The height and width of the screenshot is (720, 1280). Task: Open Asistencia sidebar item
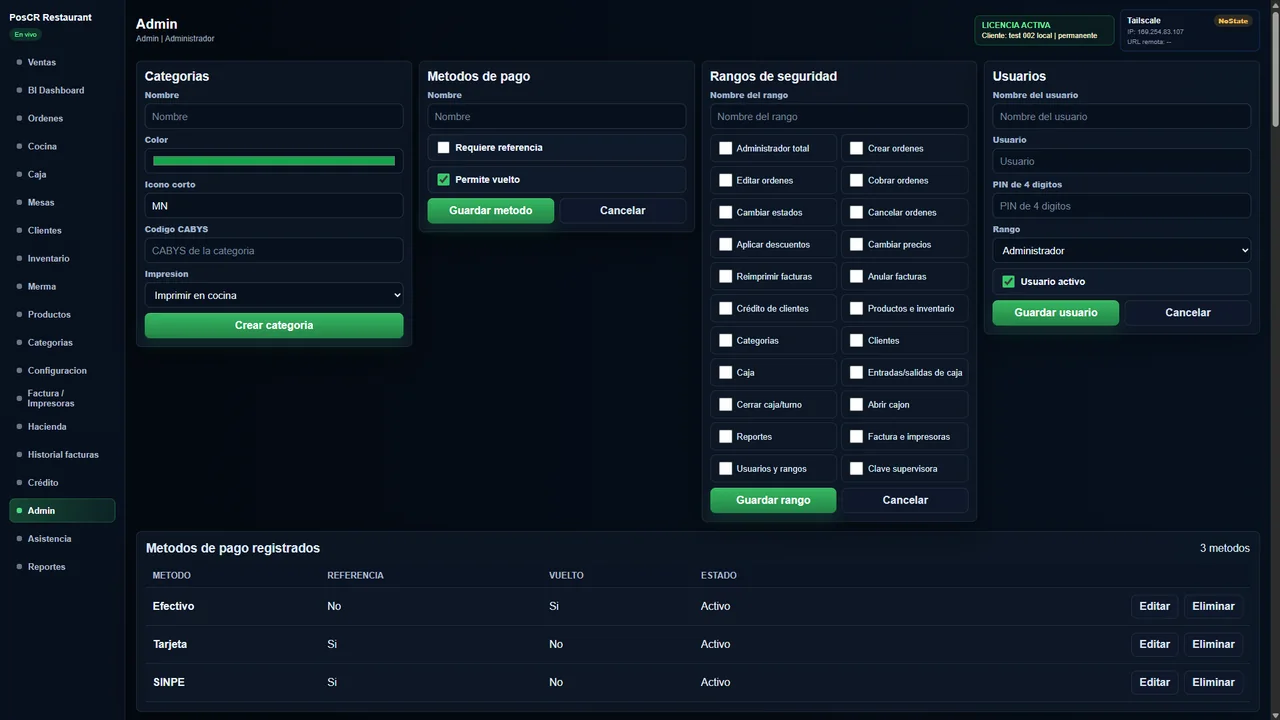coord(62,538)
